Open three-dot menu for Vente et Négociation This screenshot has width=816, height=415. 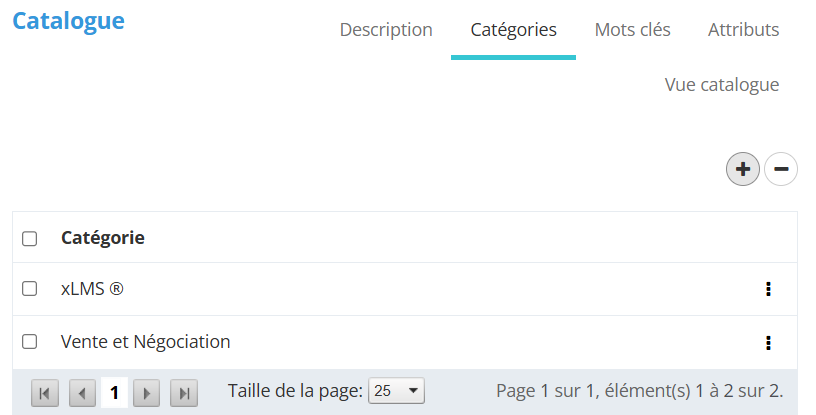pyautogui.click(x=768, y=342)
